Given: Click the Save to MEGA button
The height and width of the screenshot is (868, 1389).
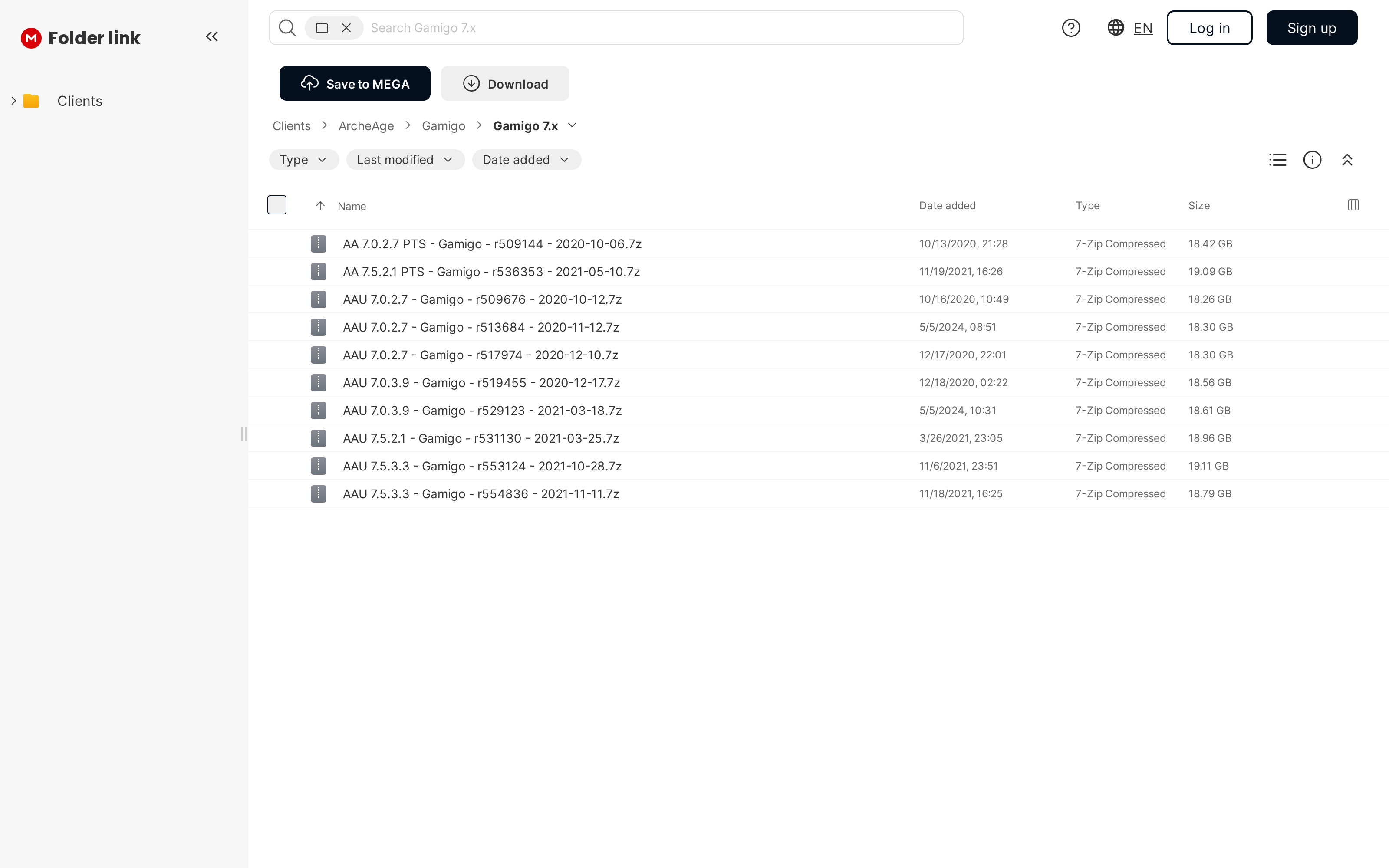Looking at the screenshot, I should pyautogui.click(x=355, y=83).
